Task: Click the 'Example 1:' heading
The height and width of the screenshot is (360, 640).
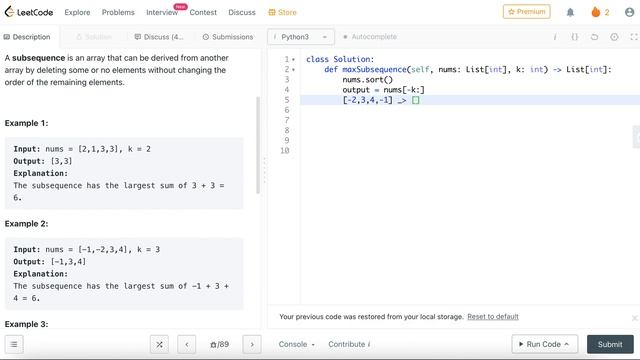Action: point(27,123)
